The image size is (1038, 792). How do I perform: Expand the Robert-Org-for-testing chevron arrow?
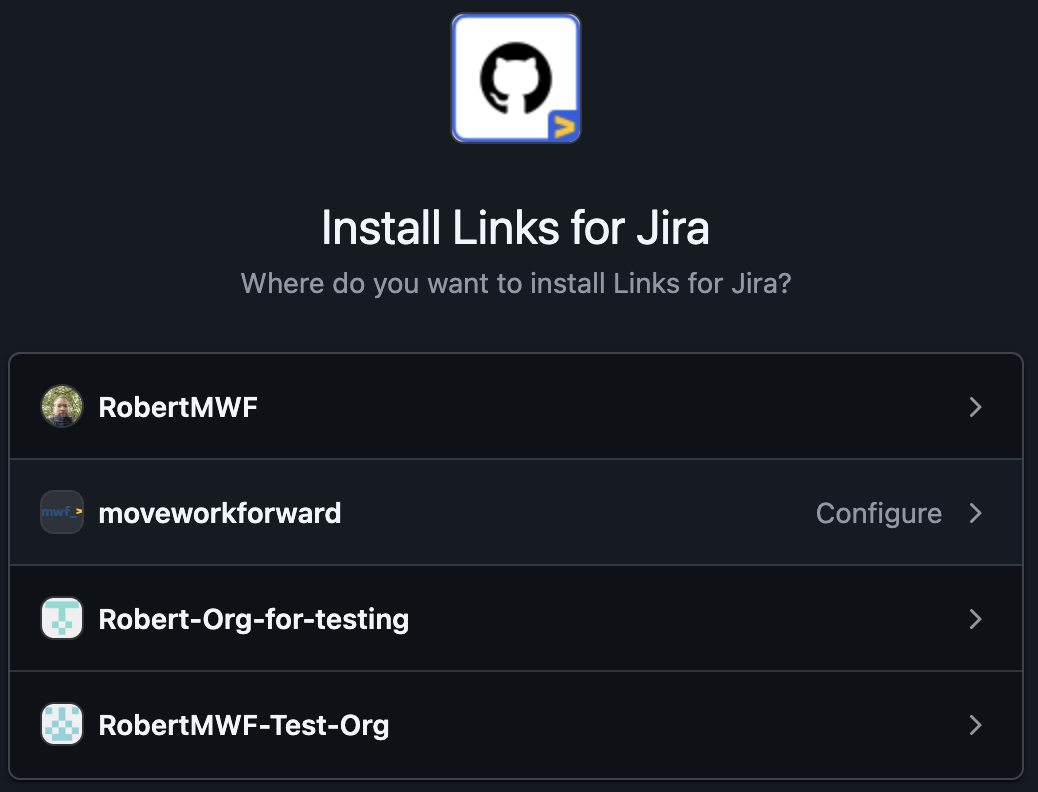[x=975, y=619]
